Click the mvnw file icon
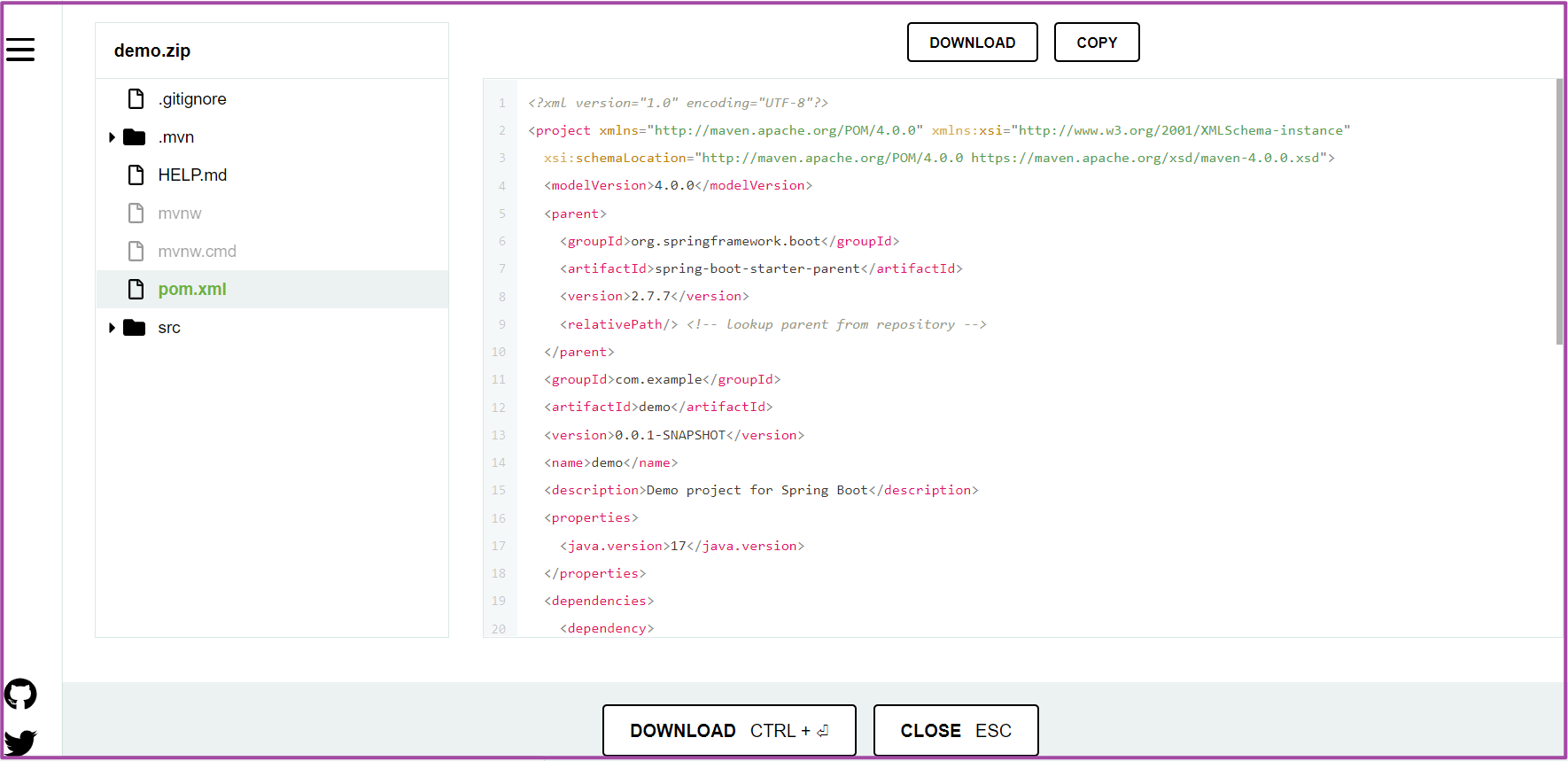Image resolution: width=1568 pixels, height=761 pixels. tap(136, 213)
